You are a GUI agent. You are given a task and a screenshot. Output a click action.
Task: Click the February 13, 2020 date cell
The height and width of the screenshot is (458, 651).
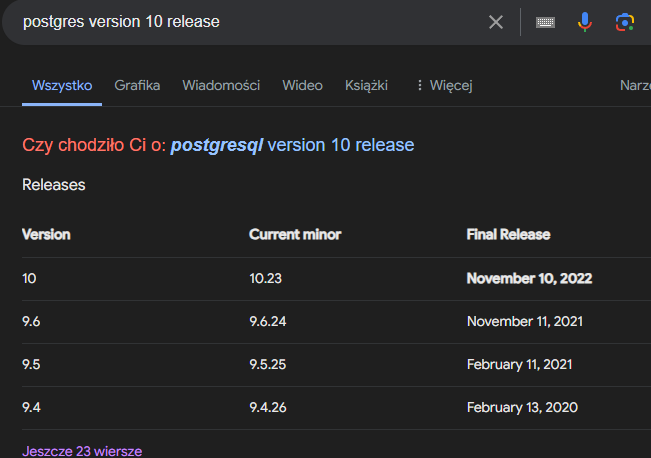[x=522, y=407]
